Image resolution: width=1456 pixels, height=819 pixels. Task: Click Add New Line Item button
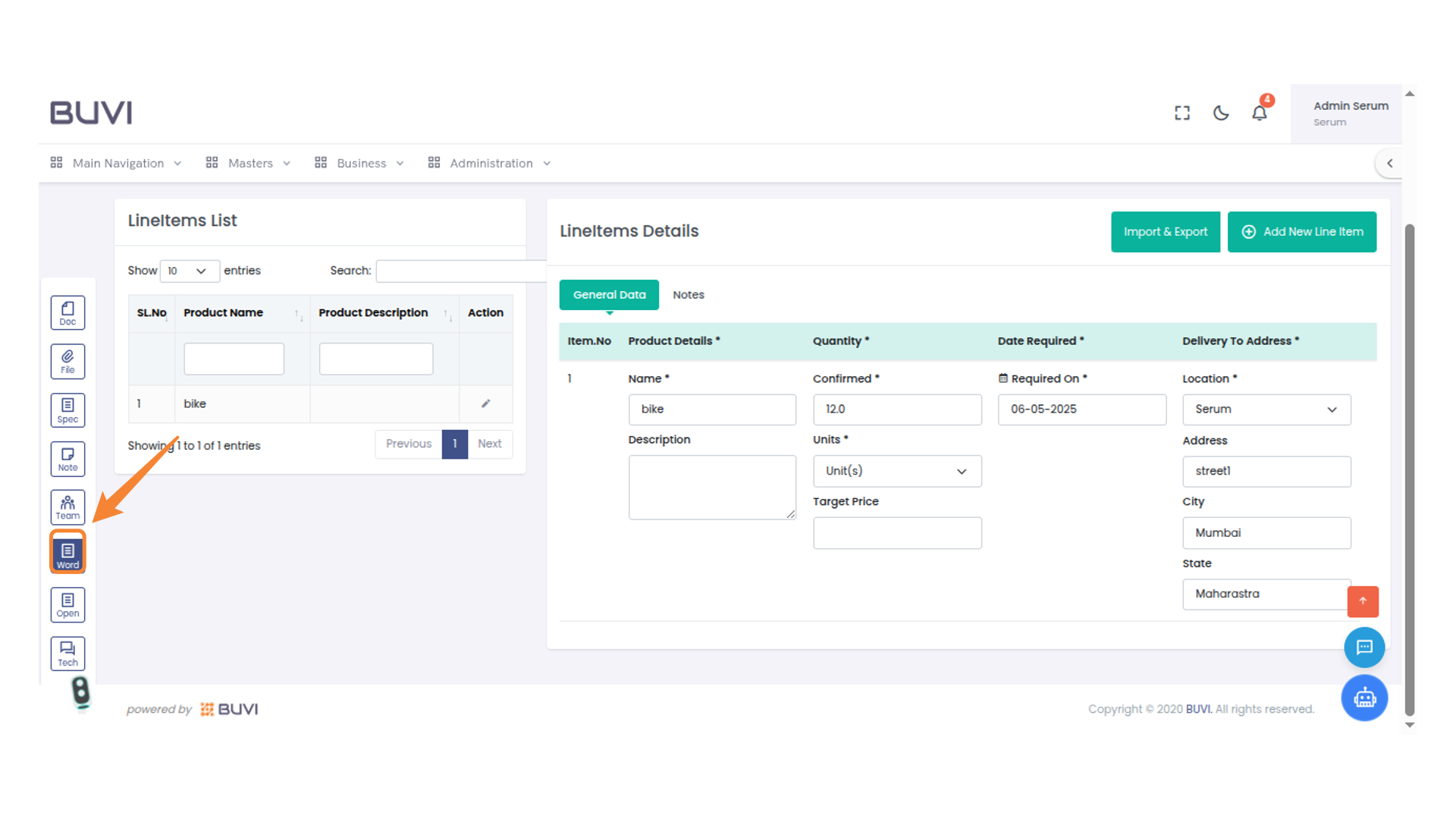click(x=1301, y=232)
